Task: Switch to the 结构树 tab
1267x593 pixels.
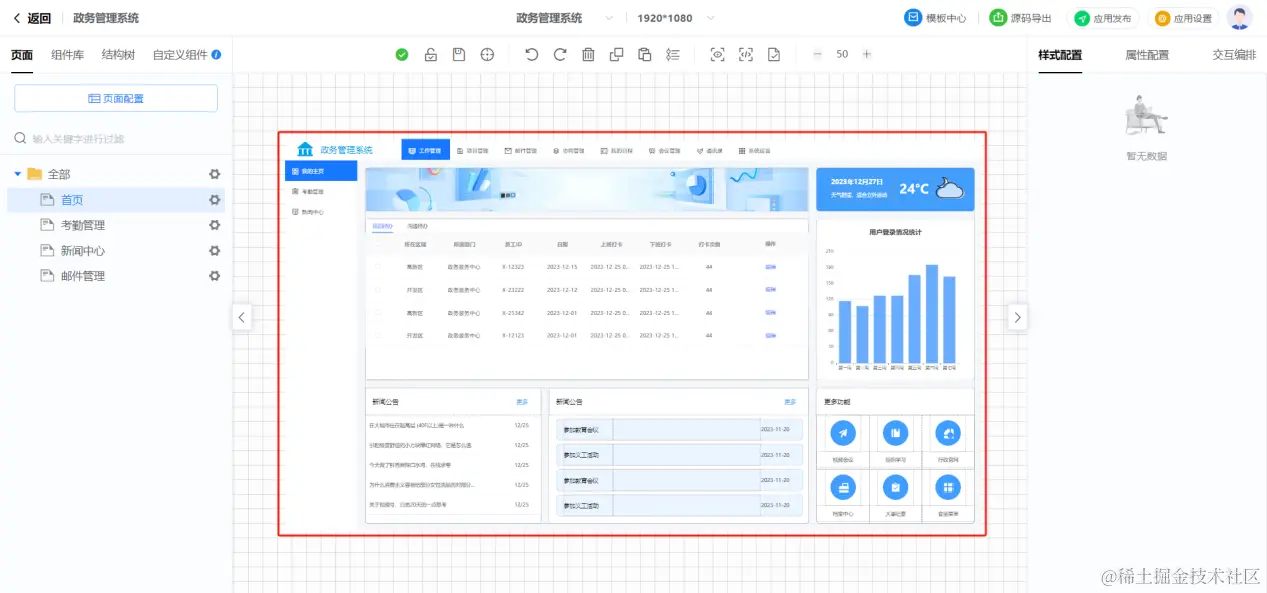Action: 118,55
